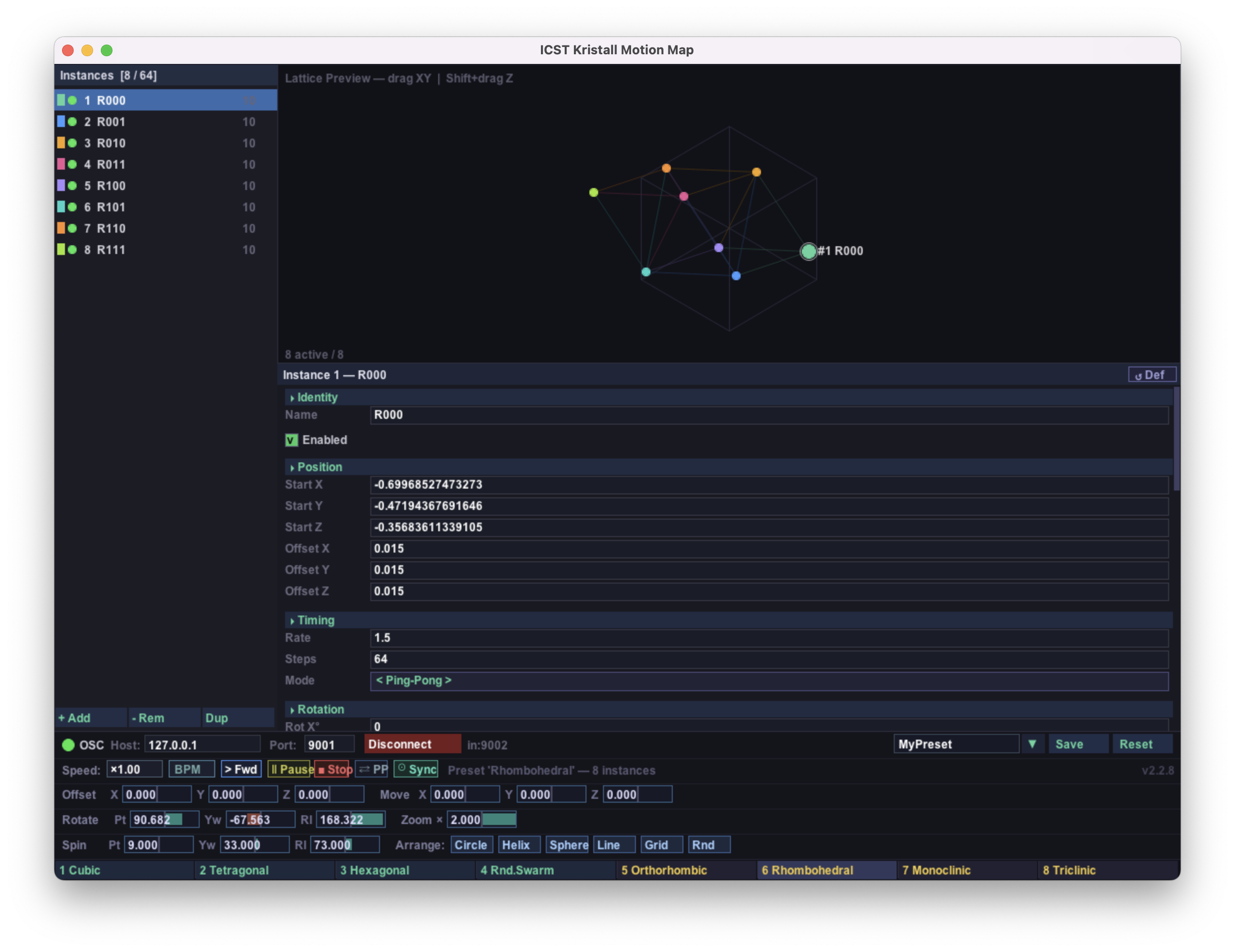Image resolution: width=1235 pixels, height=952 pixels.
Task: Click the green status dot of R100
Action: point(73,186)
